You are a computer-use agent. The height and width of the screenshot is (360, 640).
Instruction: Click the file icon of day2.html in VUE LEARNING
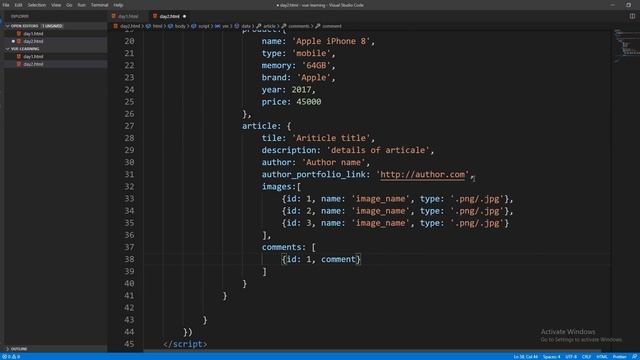pyautogui.click(x=19, y=64)
